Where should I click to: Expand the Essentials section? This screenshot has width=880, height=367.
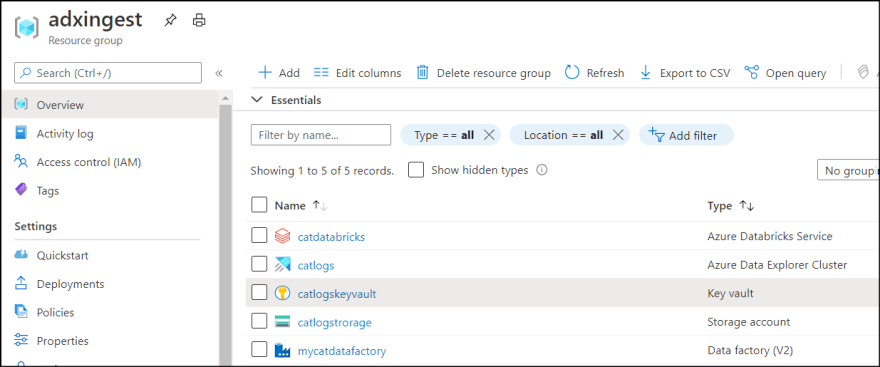coord(257,100)
